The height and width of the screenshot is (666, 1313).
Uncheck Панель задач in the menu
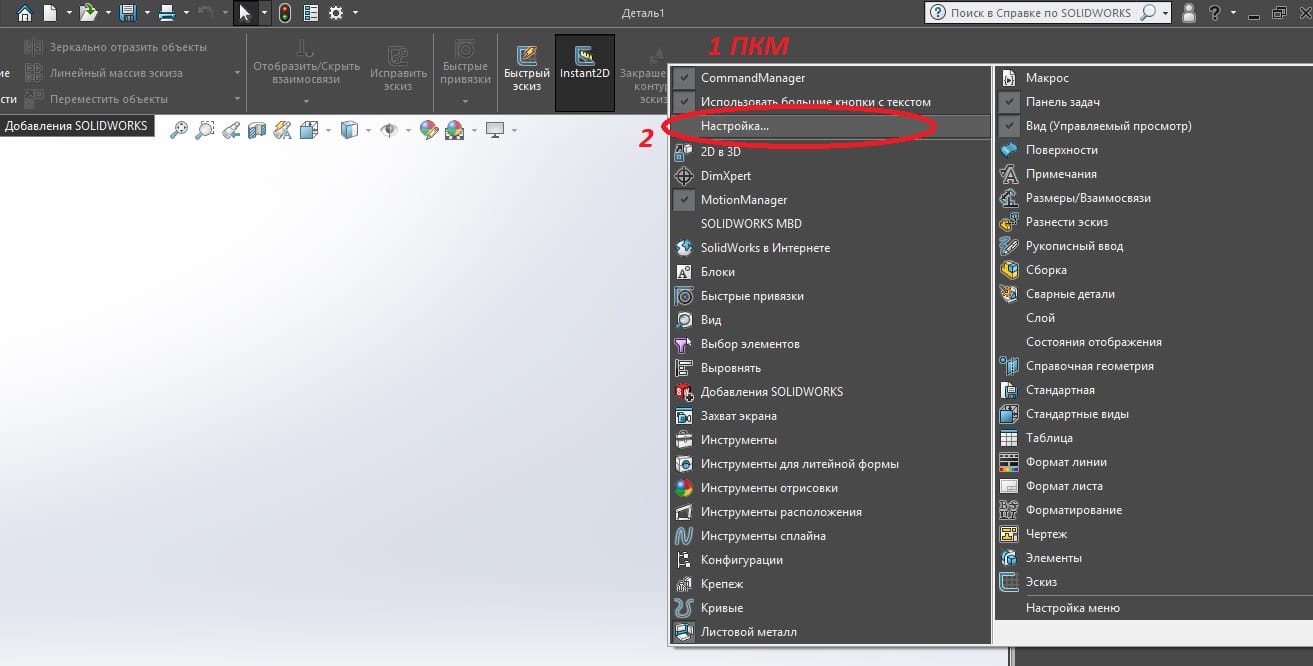[1153, 102]
